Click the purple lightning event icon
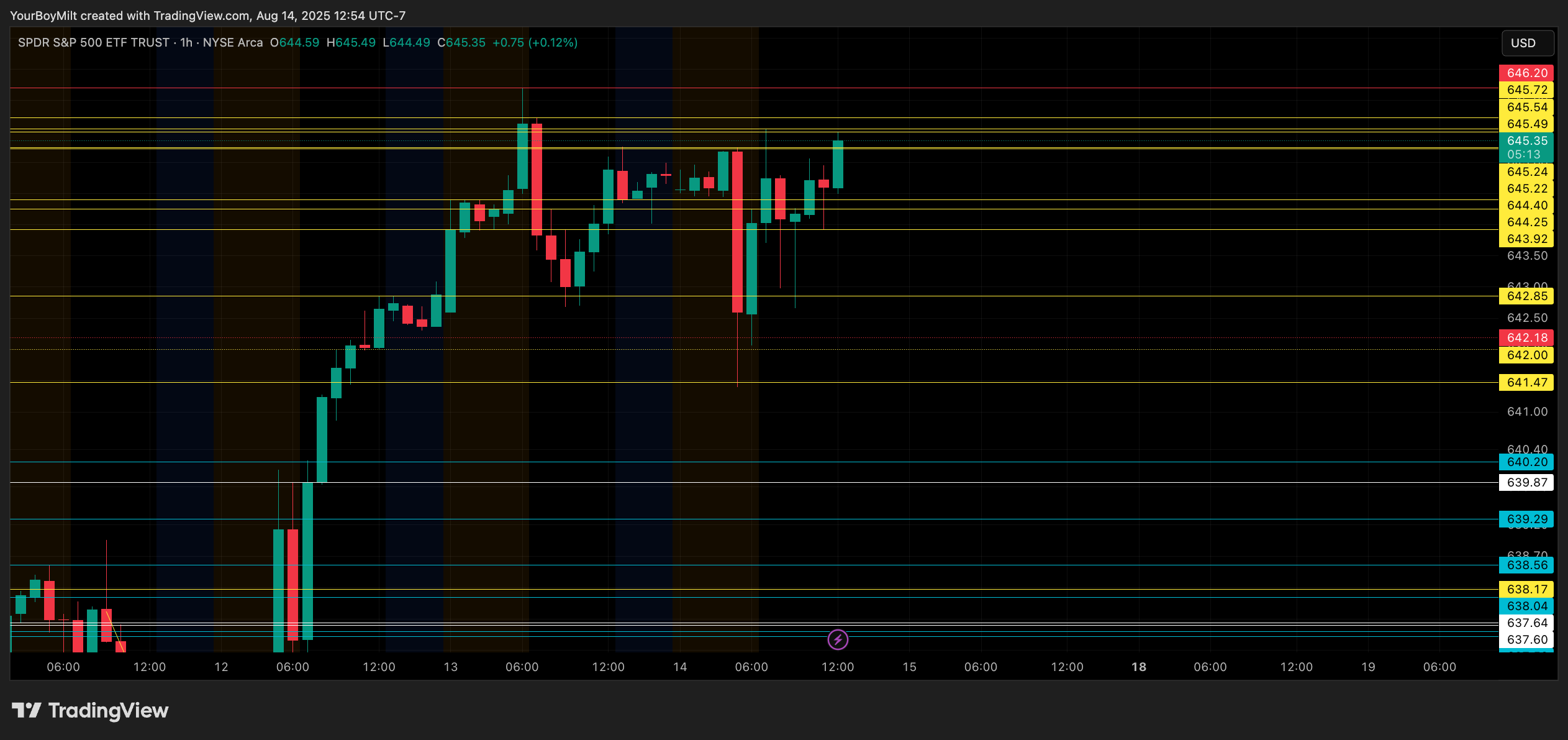 point(838,639)
